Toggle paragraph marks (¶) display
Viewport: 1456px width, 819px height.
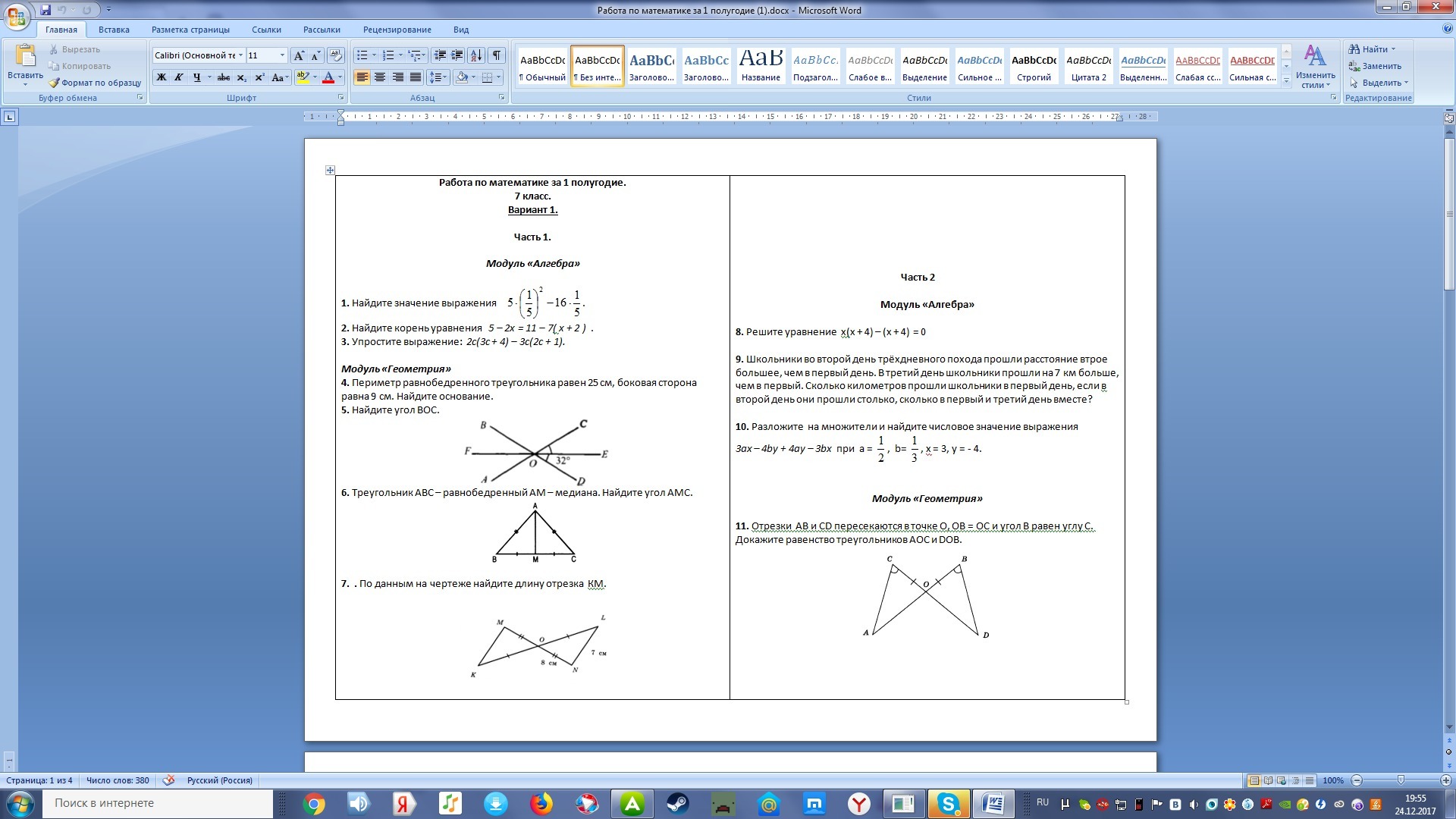click(496, 55)
